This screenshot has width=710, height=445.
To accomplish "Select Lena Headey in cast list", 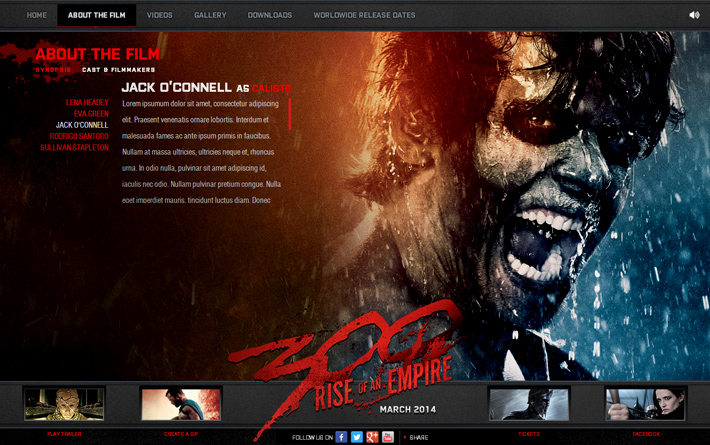I will (x=87, y=102).
